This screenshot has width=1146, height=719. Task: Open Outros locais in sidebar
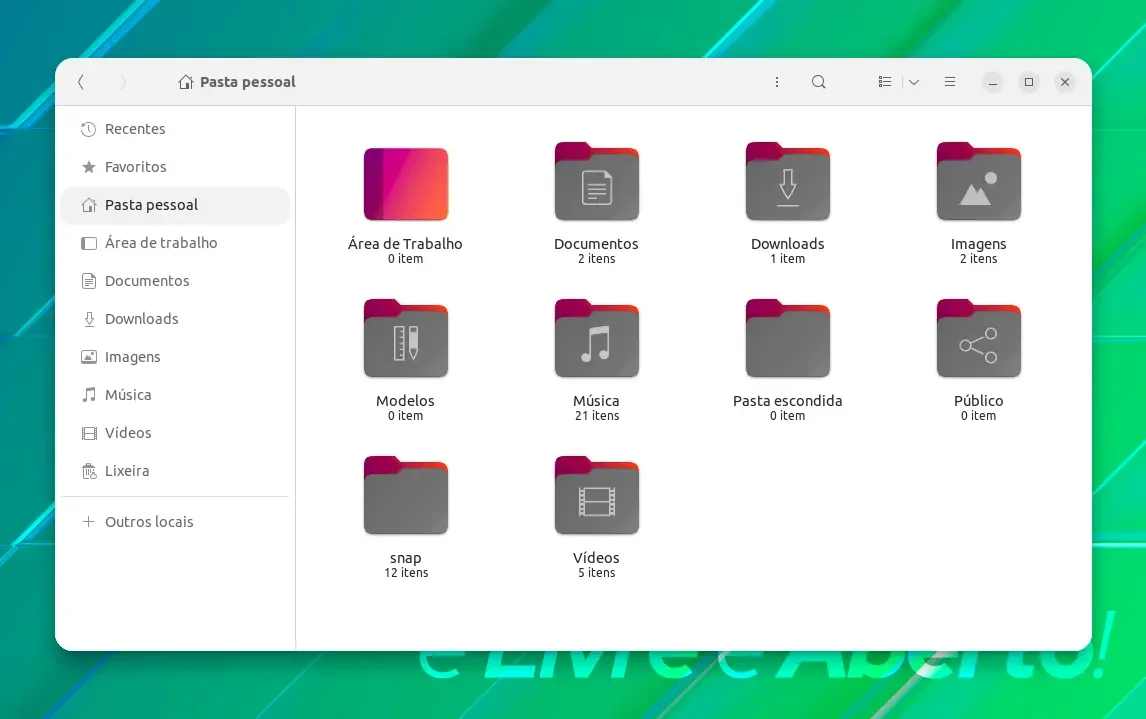click(x=175, y=522)
